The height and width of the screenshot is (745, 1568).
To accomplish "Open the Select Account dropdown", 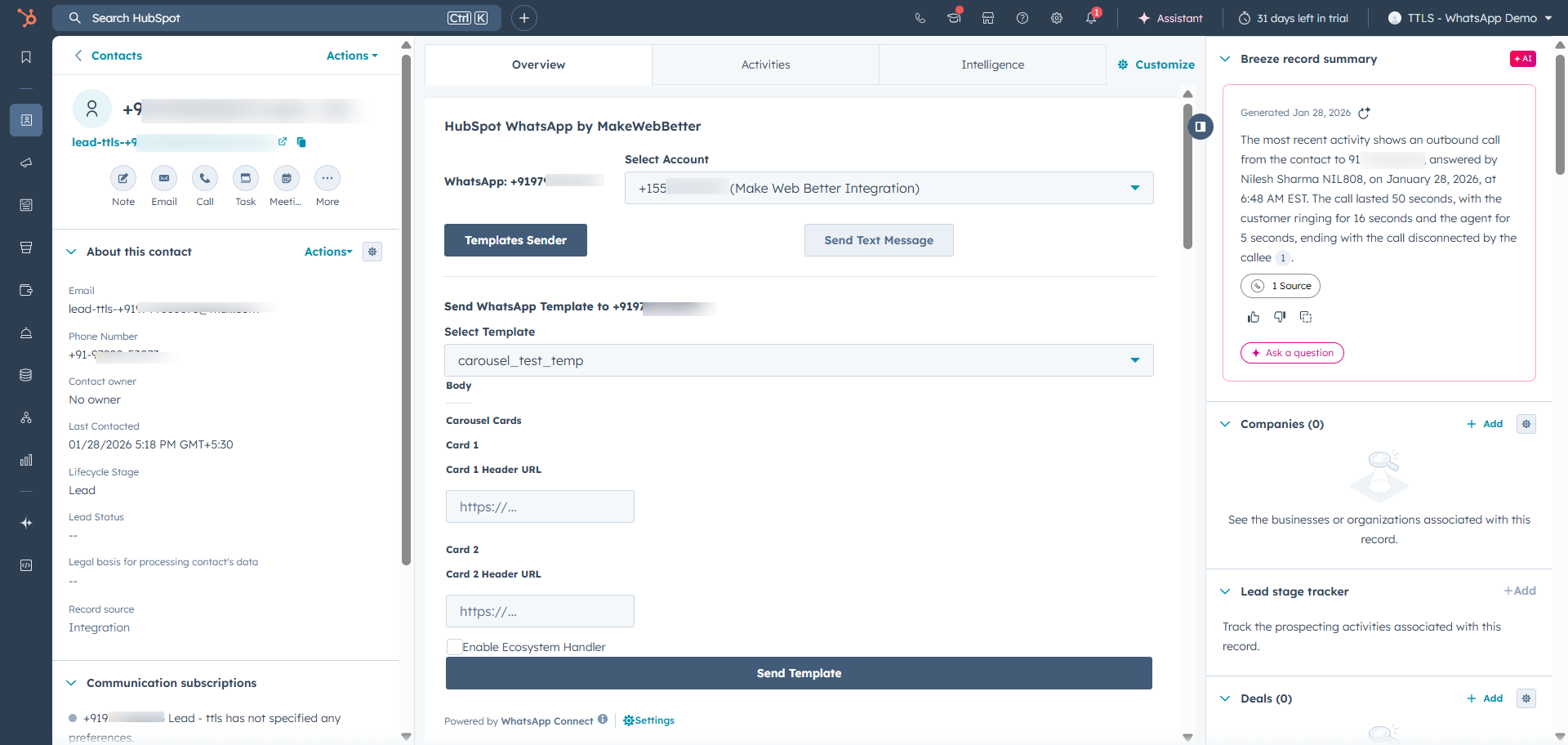I will click(889, 188).
